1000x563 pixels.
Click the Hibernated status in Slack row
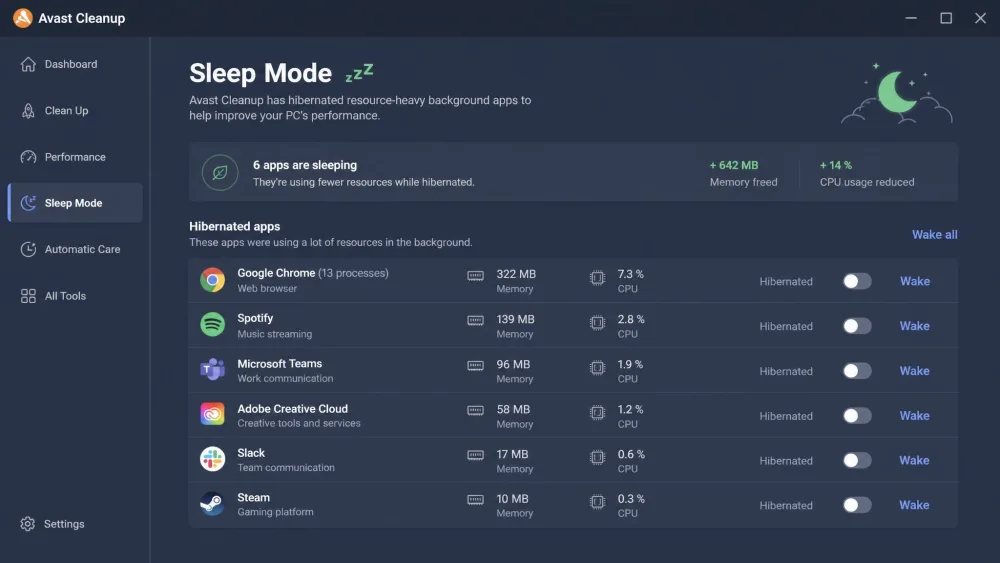pyautogui.click(x=786, y=460)
